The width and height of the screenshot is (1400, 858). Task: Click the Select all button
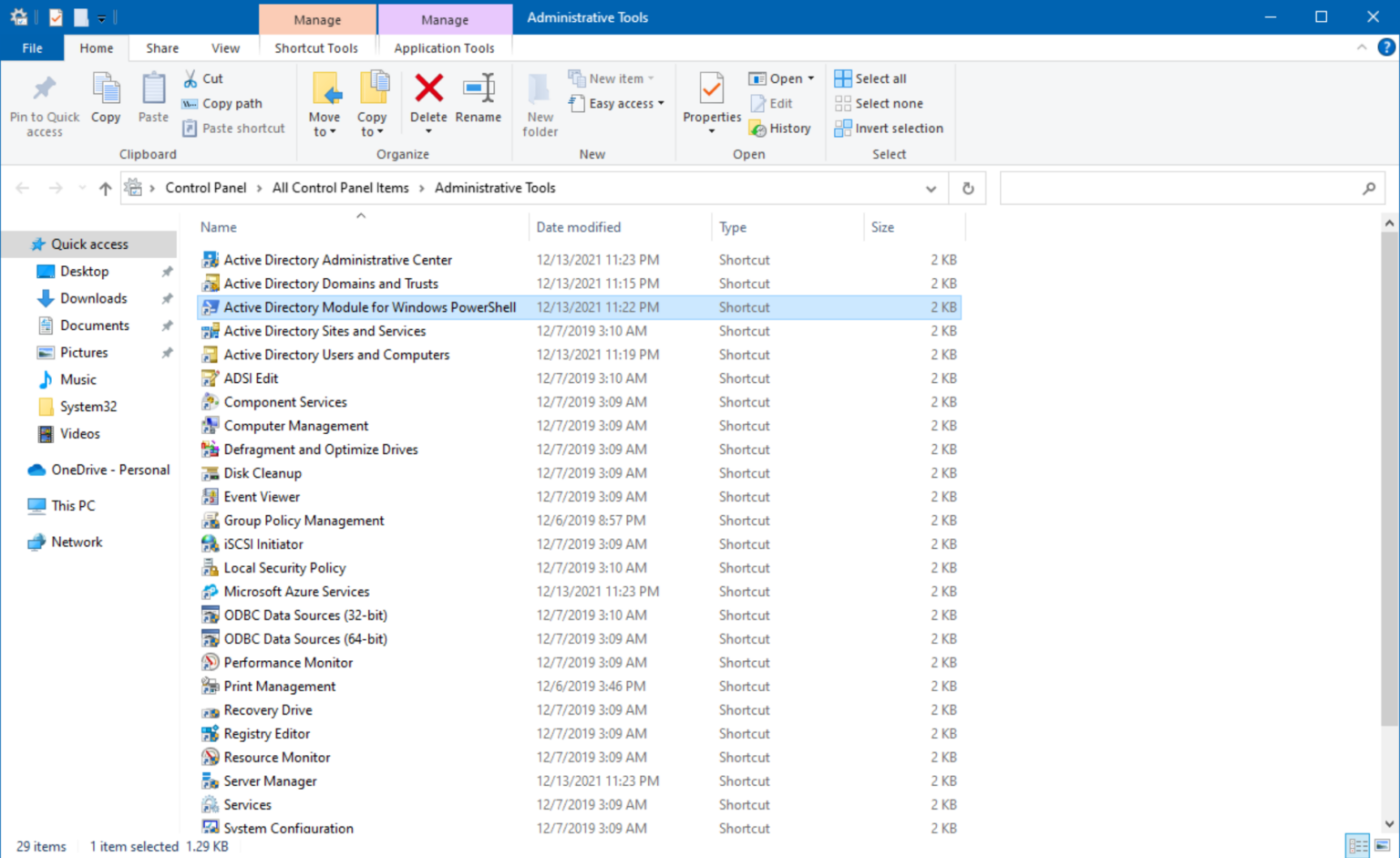point(870,78)
